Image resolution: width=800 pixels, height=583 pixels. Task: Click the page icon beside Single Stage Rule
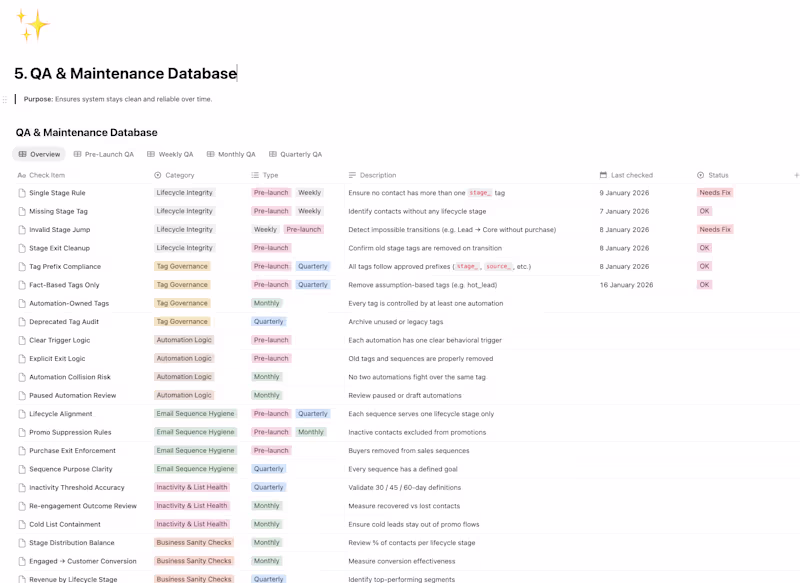coord(22,192)
